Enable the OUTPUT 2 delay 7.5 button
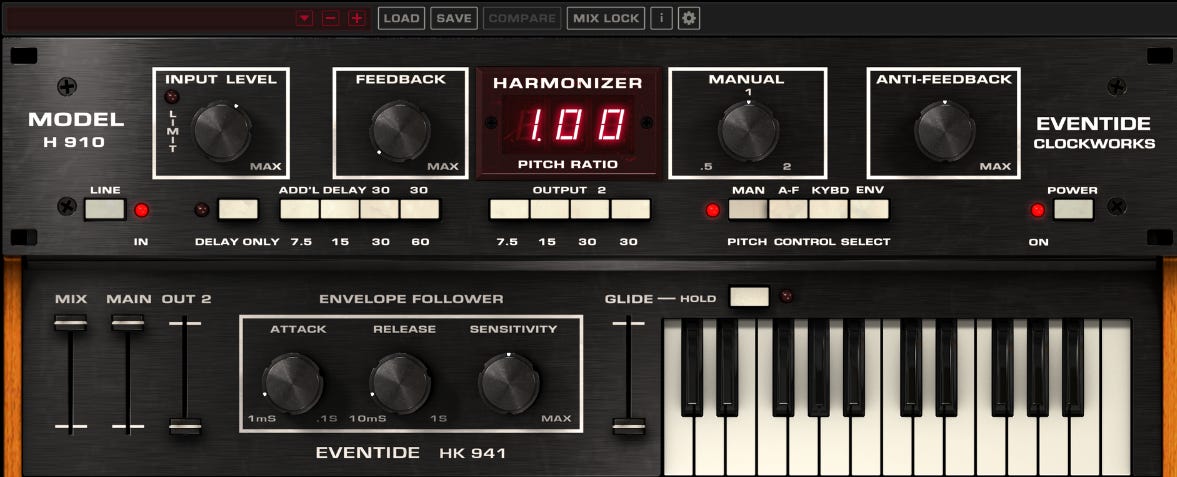The width and height of the screenshot is (1177, 477). coord(509,210)
